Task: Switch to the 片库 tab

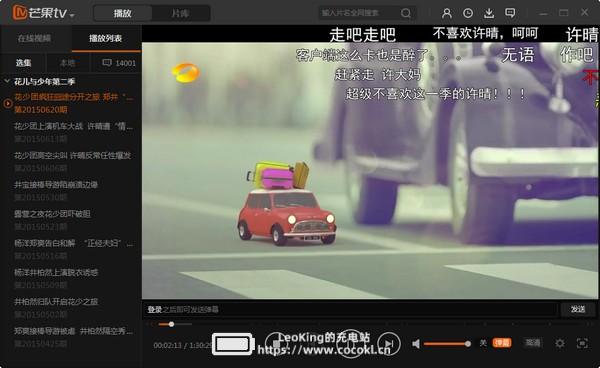Action: [x=180, y=13]
